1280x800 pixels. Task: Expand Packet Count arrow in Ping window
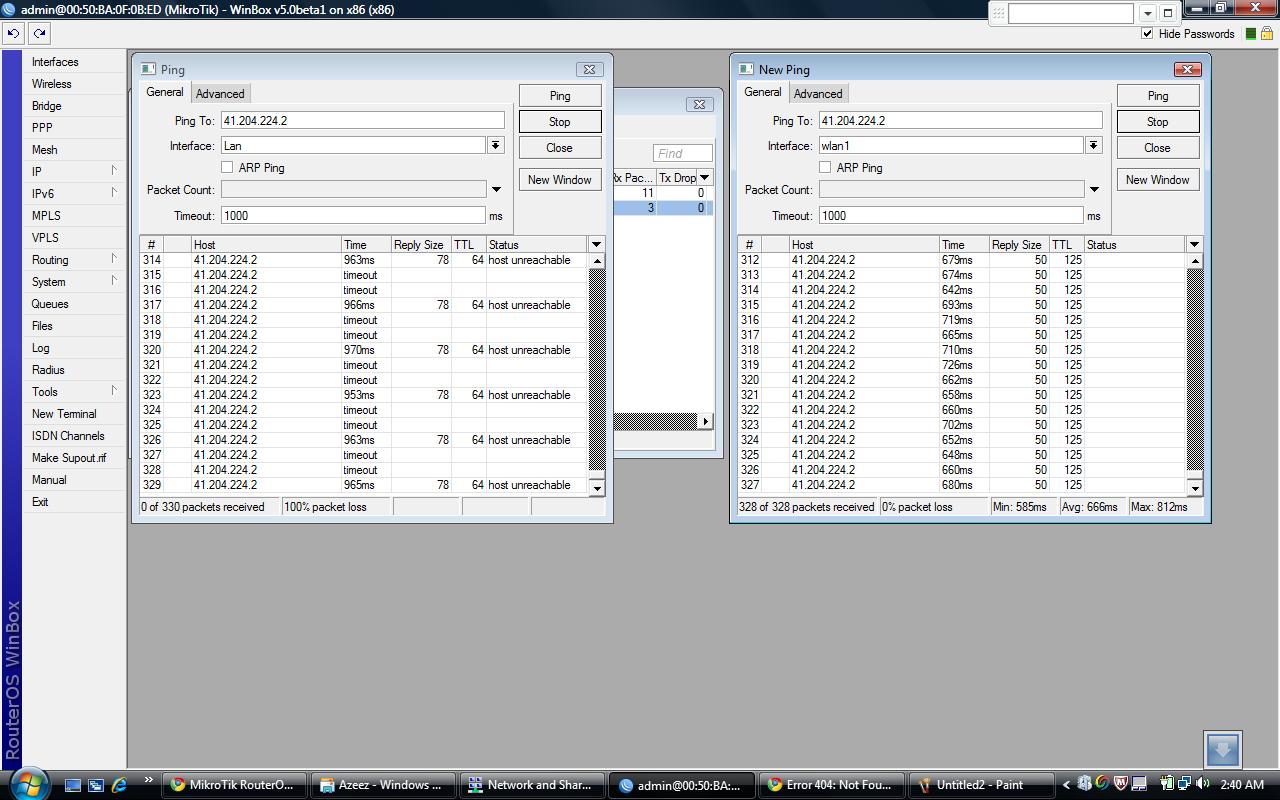click(x=496, y=189)
